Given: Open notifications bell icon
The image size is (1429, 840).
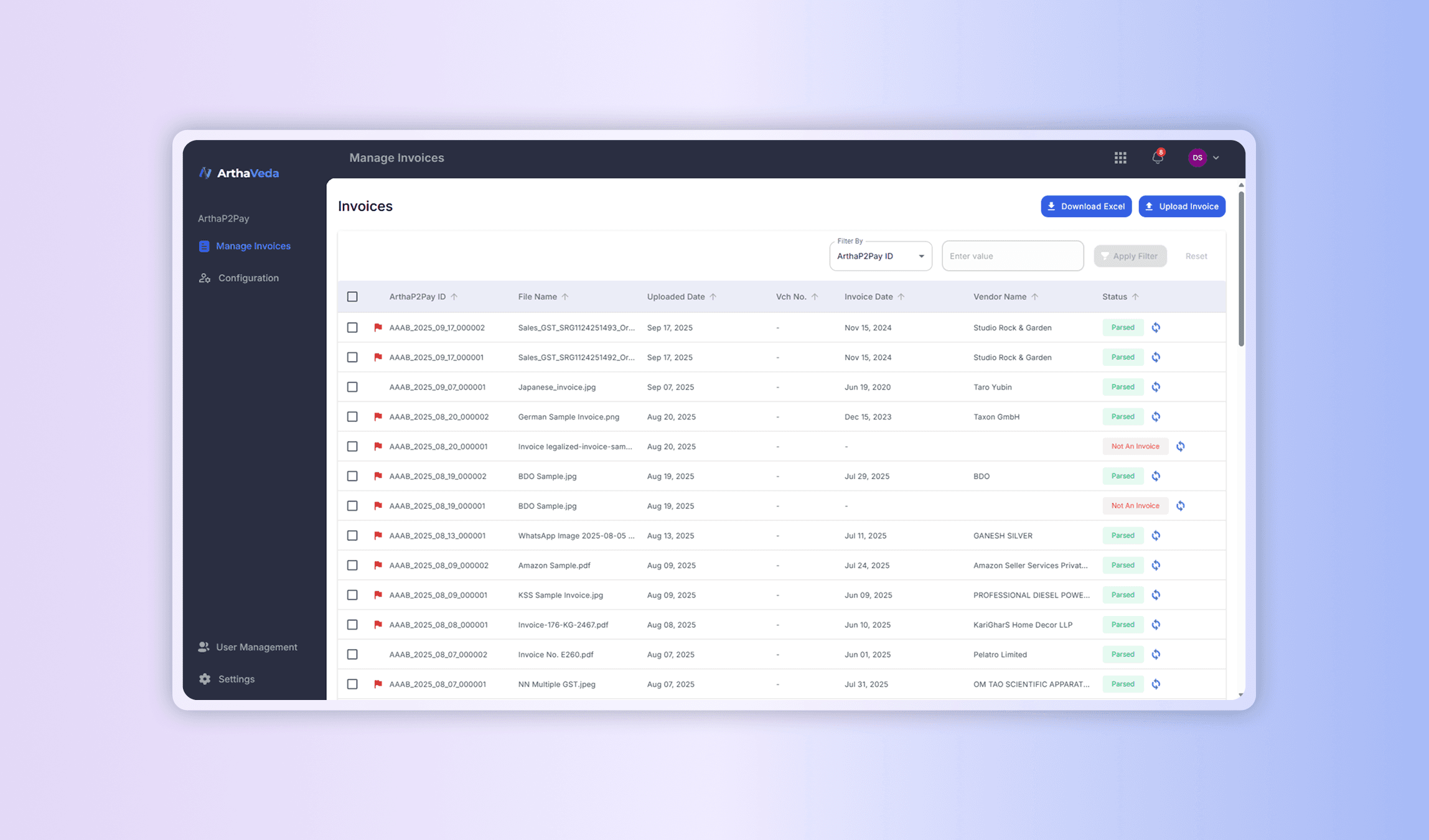Looking at the screenshot, I should click(1157, 157).
